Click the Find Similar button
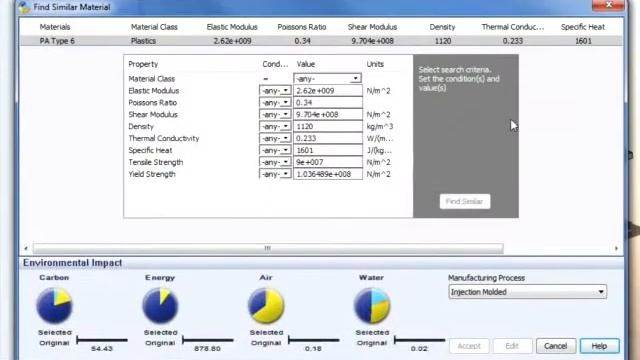Image resolution: width=640 pixels, height=360 pixels. (x=465, y=201)
